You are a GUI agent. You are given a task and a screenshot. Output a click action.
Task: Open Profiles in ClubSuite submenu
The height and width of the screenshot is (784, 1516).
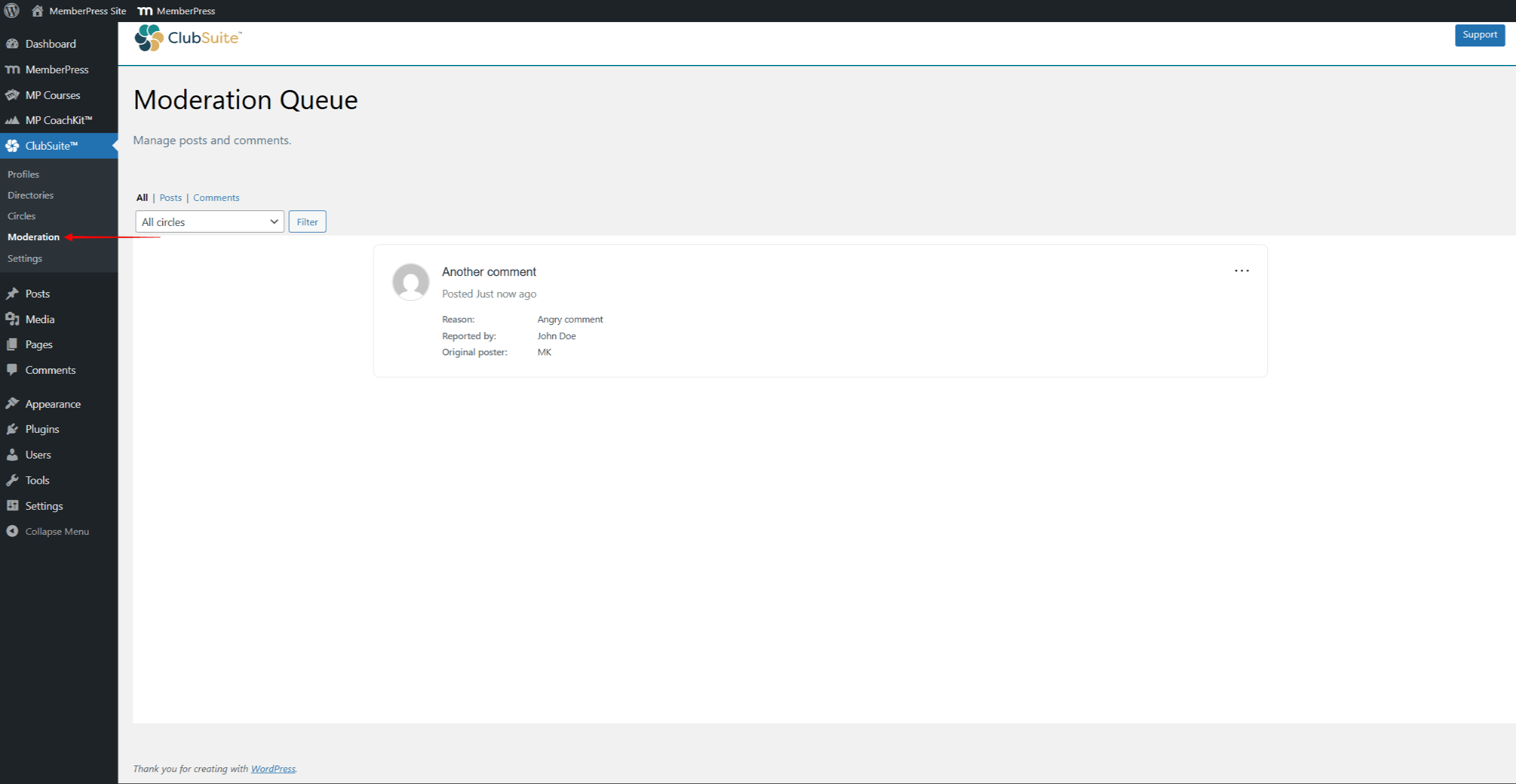pyautogui.click(x=23, y=174)
